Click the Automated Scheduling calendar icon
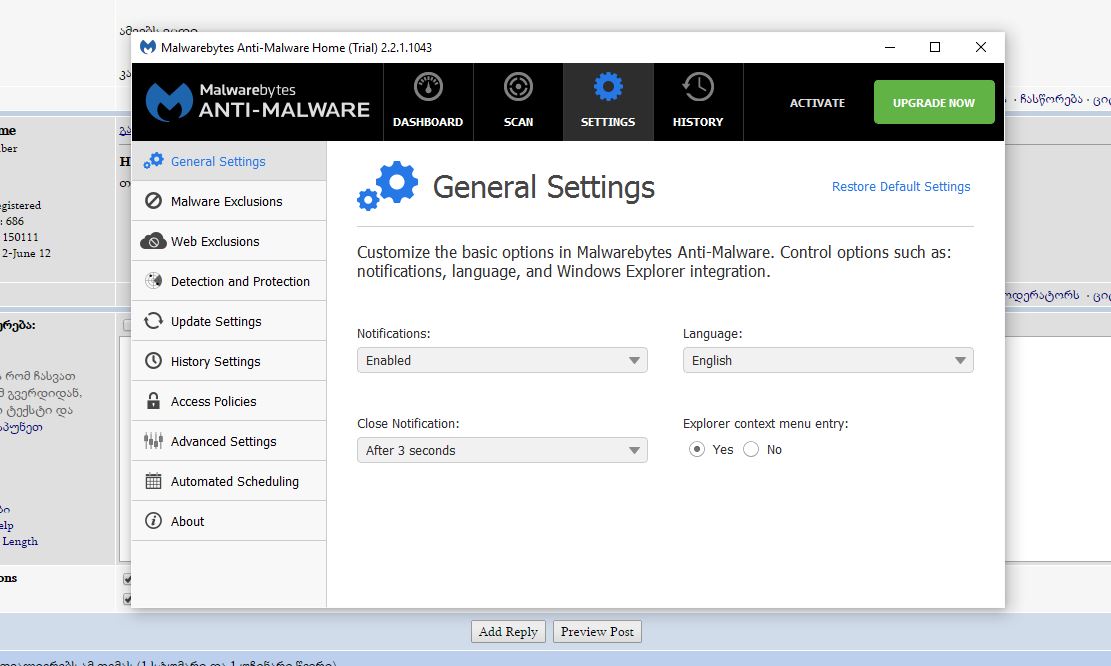Viewport: 1111px width, 666px height. [153, 481]
